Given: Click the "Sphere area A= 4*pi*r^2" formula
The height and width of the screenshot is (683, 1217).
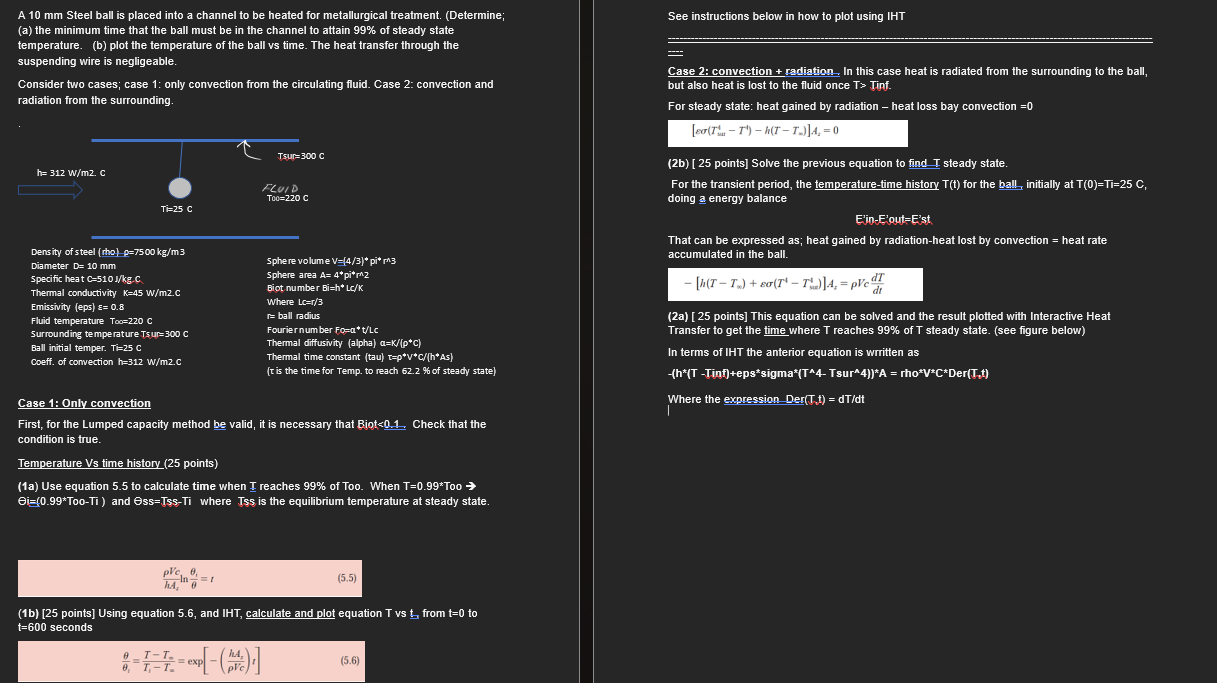Looking at the screenshot, I should pyautogui.click(x=319, y=274).
